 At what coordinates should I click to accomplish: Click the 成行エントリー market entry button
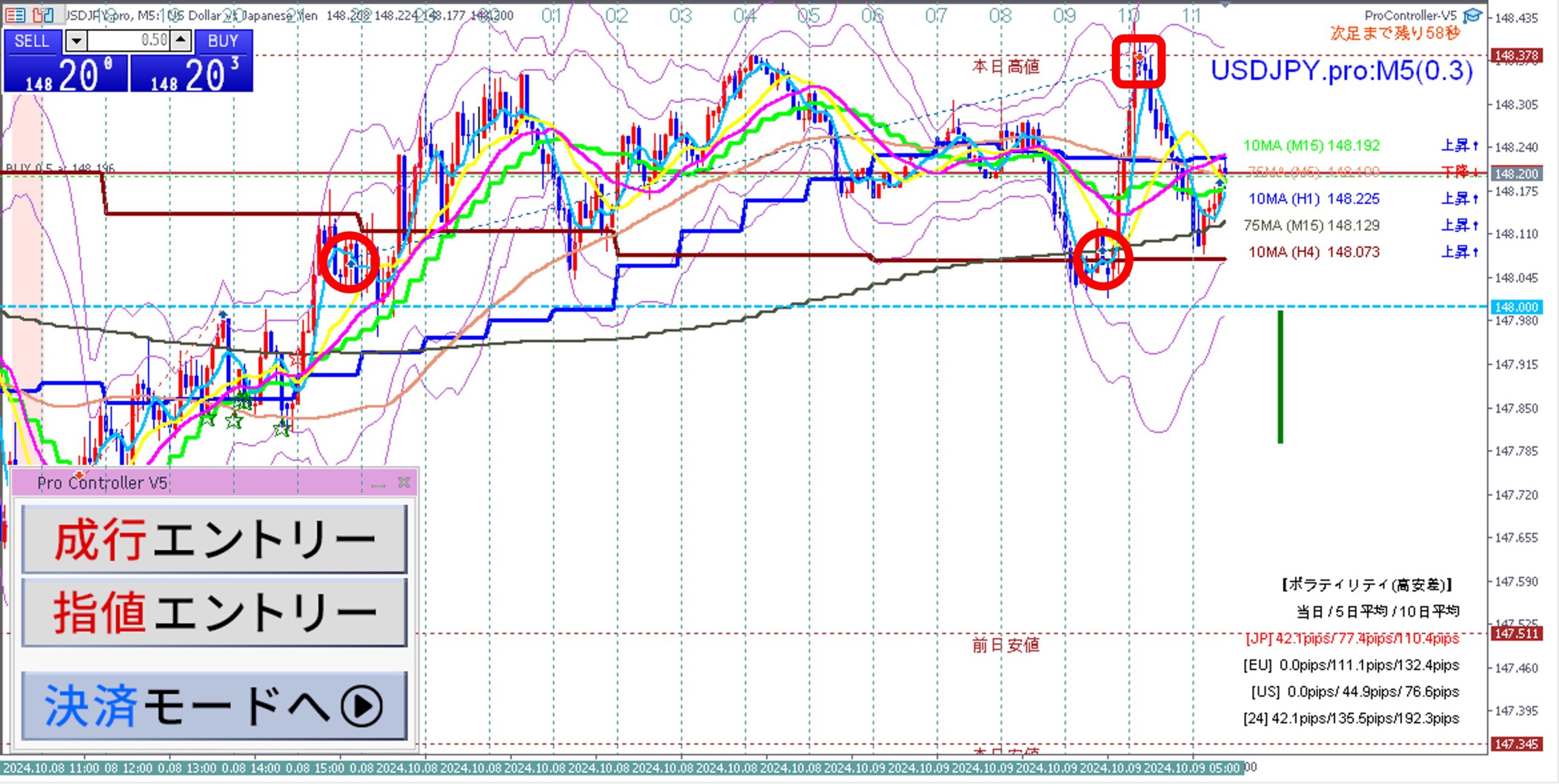pos(214,539)
